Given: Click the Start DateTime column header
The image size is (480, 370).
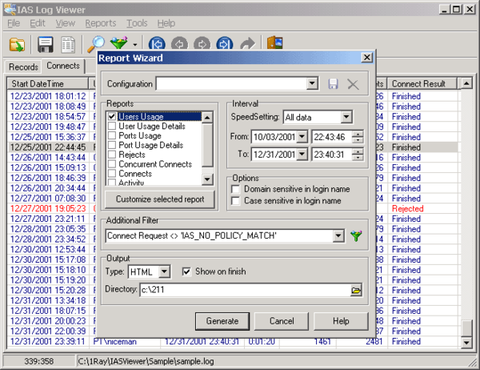Looking at the screenshot, I should coord(47,84).
